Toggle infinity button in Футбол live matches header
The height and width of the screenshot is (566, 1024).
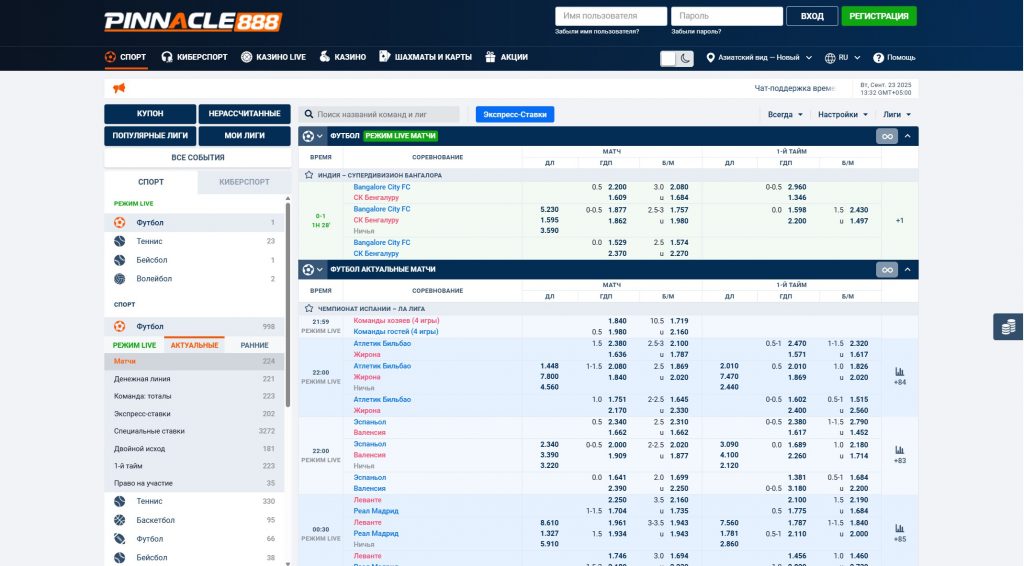tap(886, 136)
